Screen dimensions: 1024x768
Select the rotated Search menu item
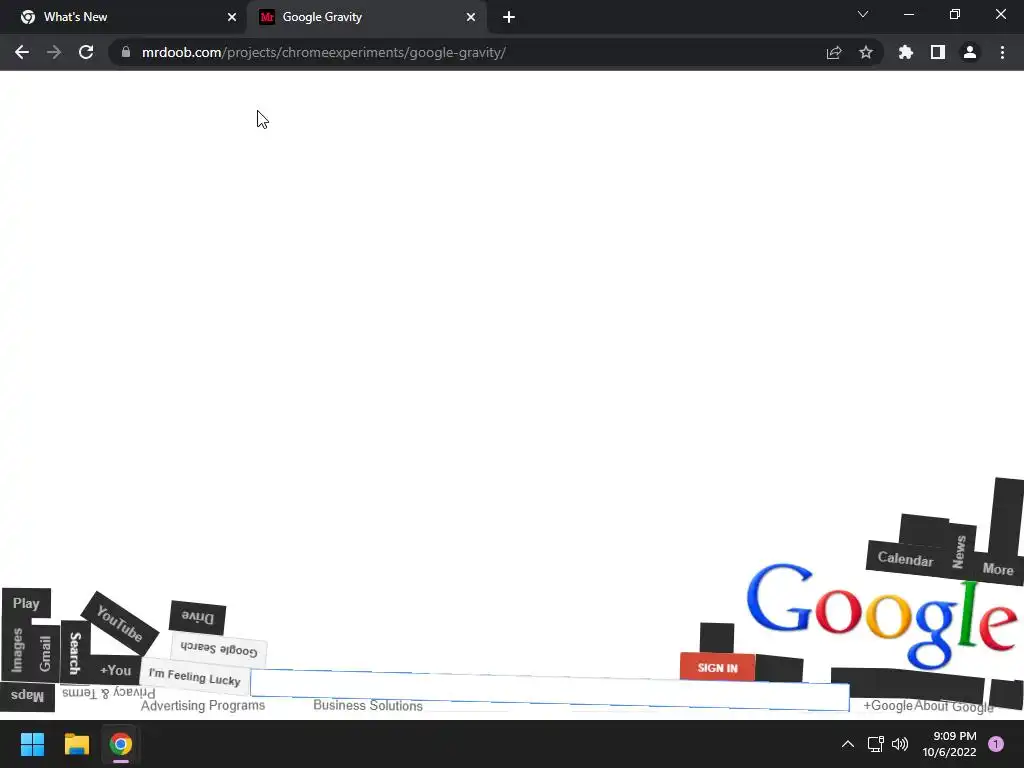point(75,652)
